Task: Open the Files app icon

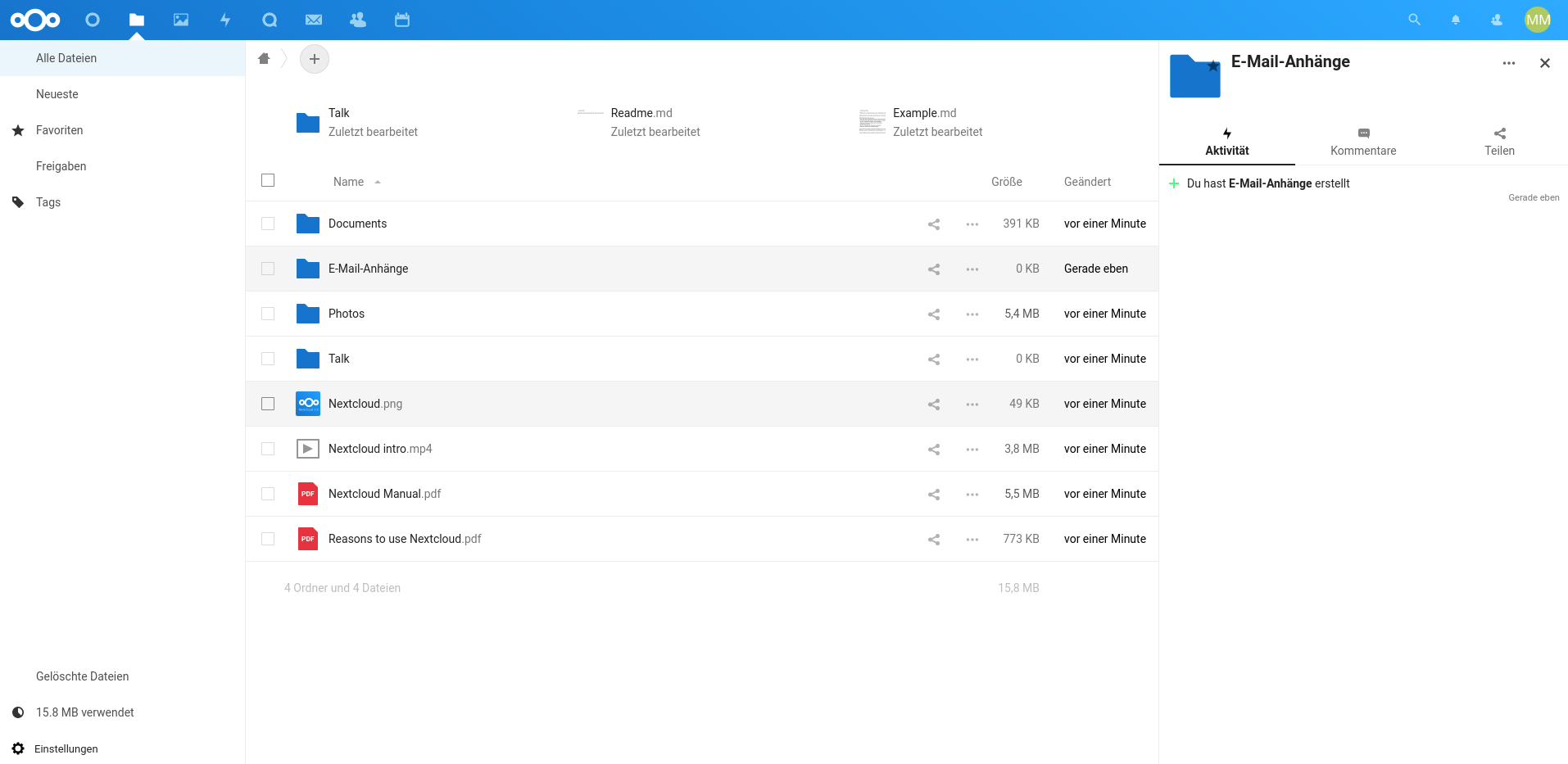Action: click(x=137, y=20)
